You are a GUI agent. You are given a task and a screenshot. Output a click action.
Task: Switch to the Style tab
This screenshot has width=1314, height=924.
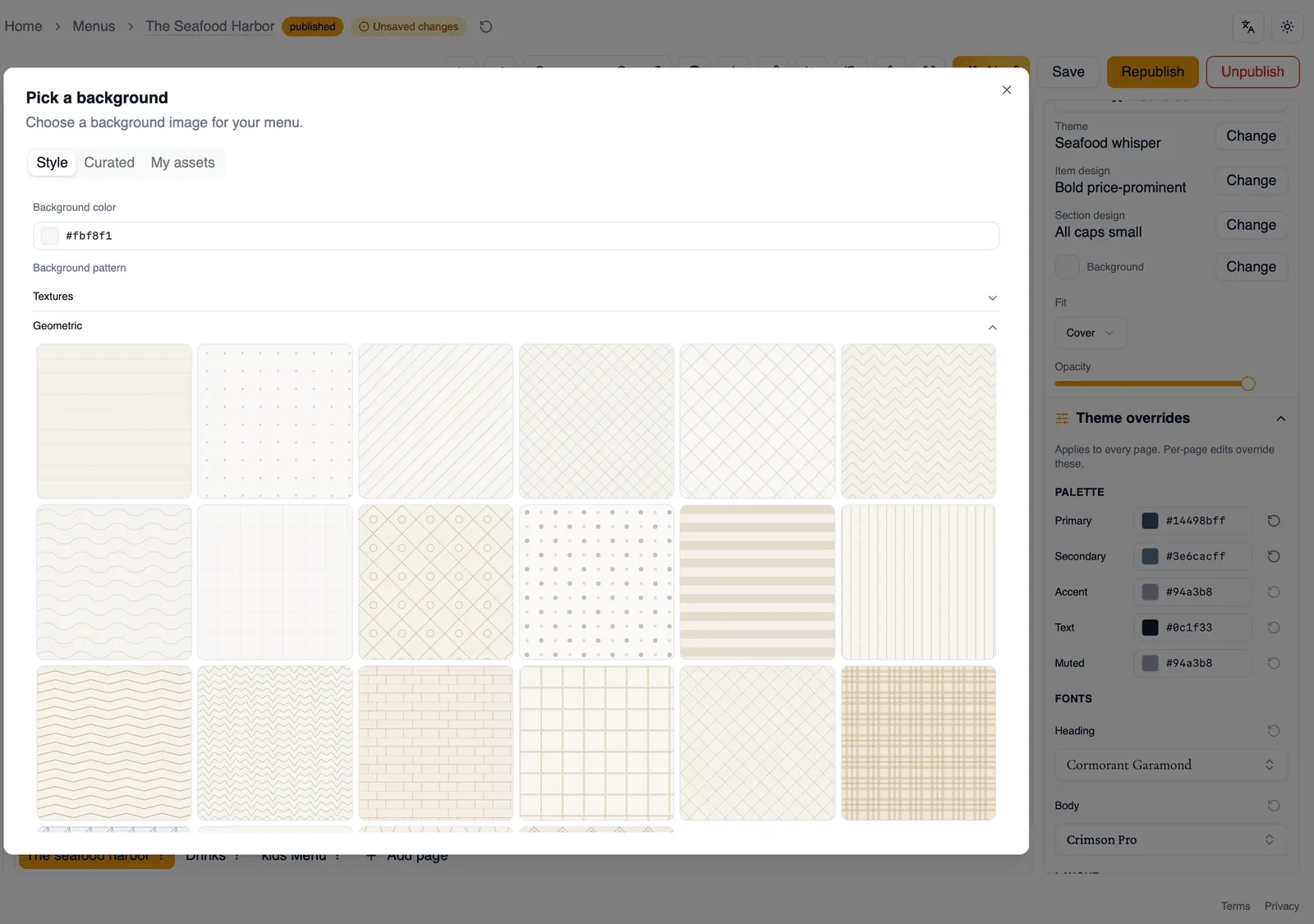point(52,163)
